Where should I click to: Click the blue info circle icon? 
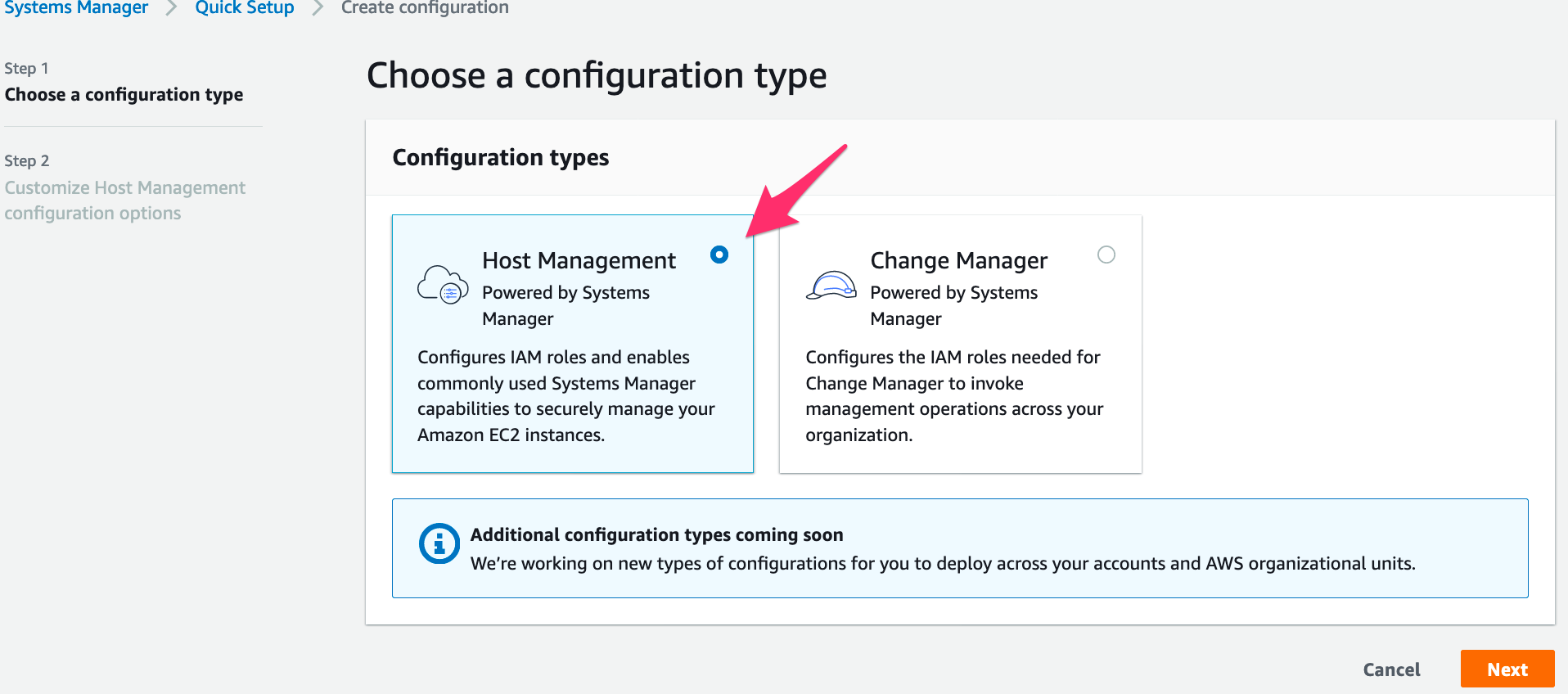[x=439, y=543]
